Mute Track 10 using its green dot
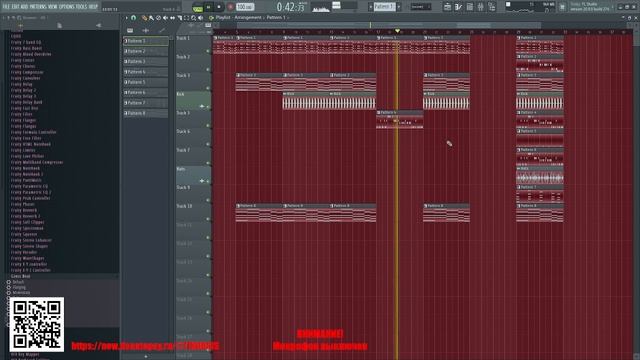Image resolution: width=640 pixels, height=360 pixels. (x=208, y=219)
